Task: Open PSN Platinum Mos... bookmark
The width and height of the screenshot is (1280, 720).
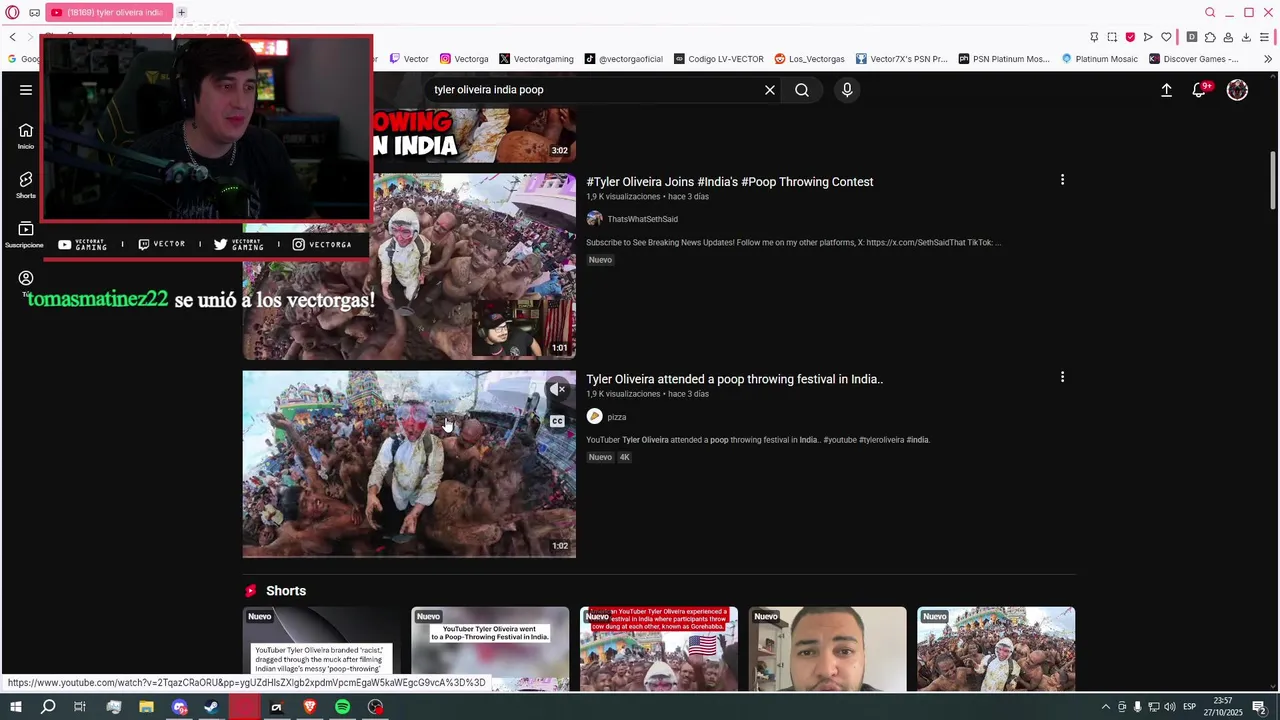Action: (1004, 59)
